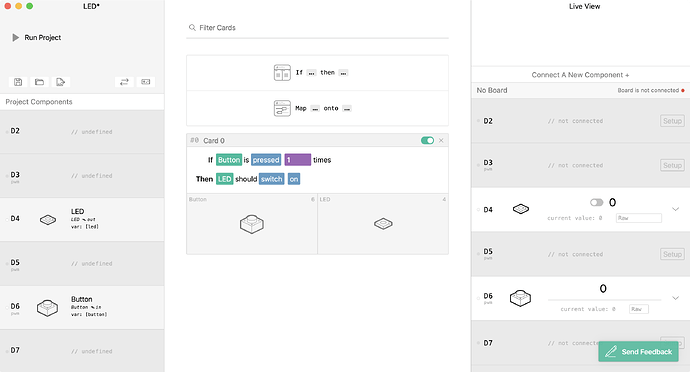Click the Map-onto card template icon

click(x=282, y=108)
